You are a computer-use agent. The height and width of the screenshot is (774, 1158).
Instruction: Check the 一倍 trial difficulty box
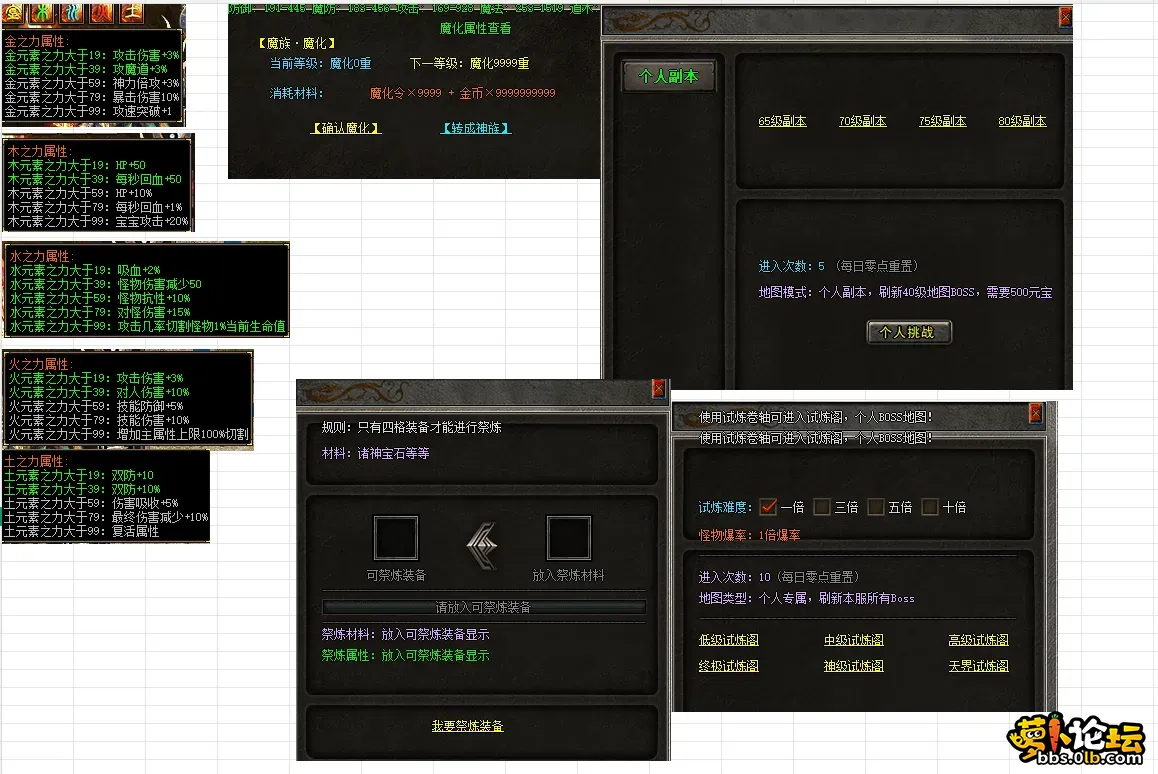[768, 507]
